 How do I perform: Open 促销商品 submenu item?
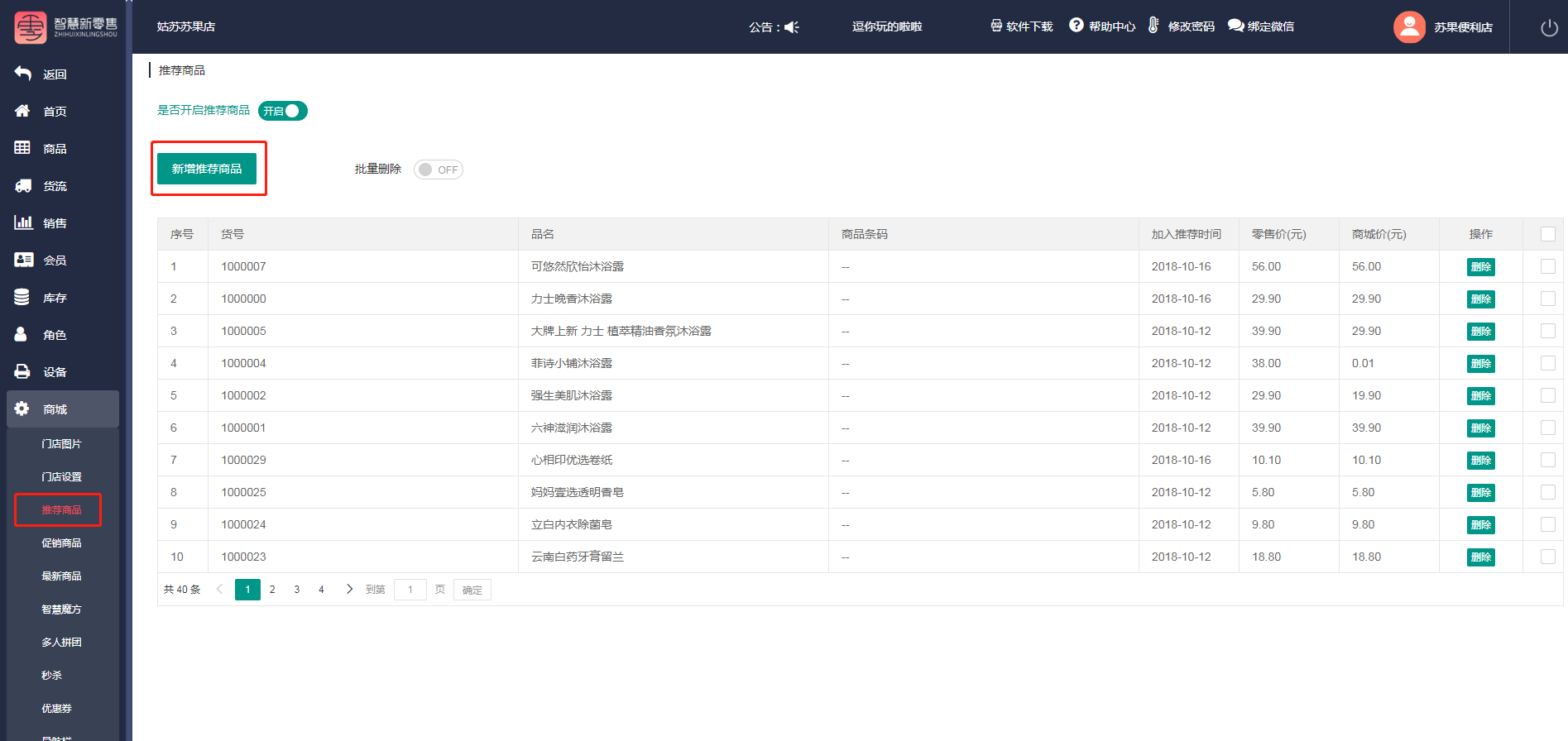(x=61, y=543)
